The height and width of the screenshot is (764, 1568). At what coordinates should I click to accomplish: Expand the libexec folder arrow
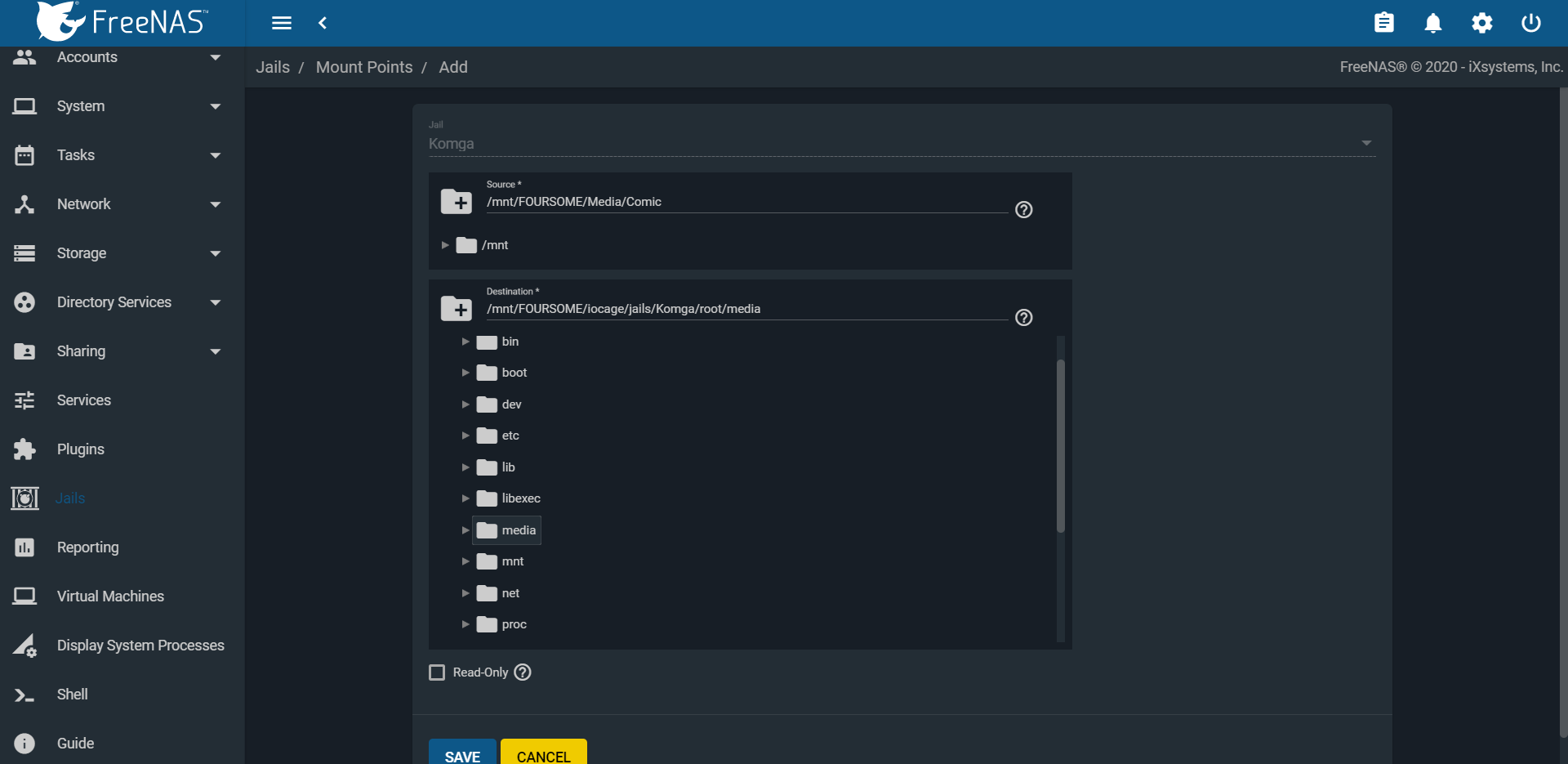(x=465, y=498)
